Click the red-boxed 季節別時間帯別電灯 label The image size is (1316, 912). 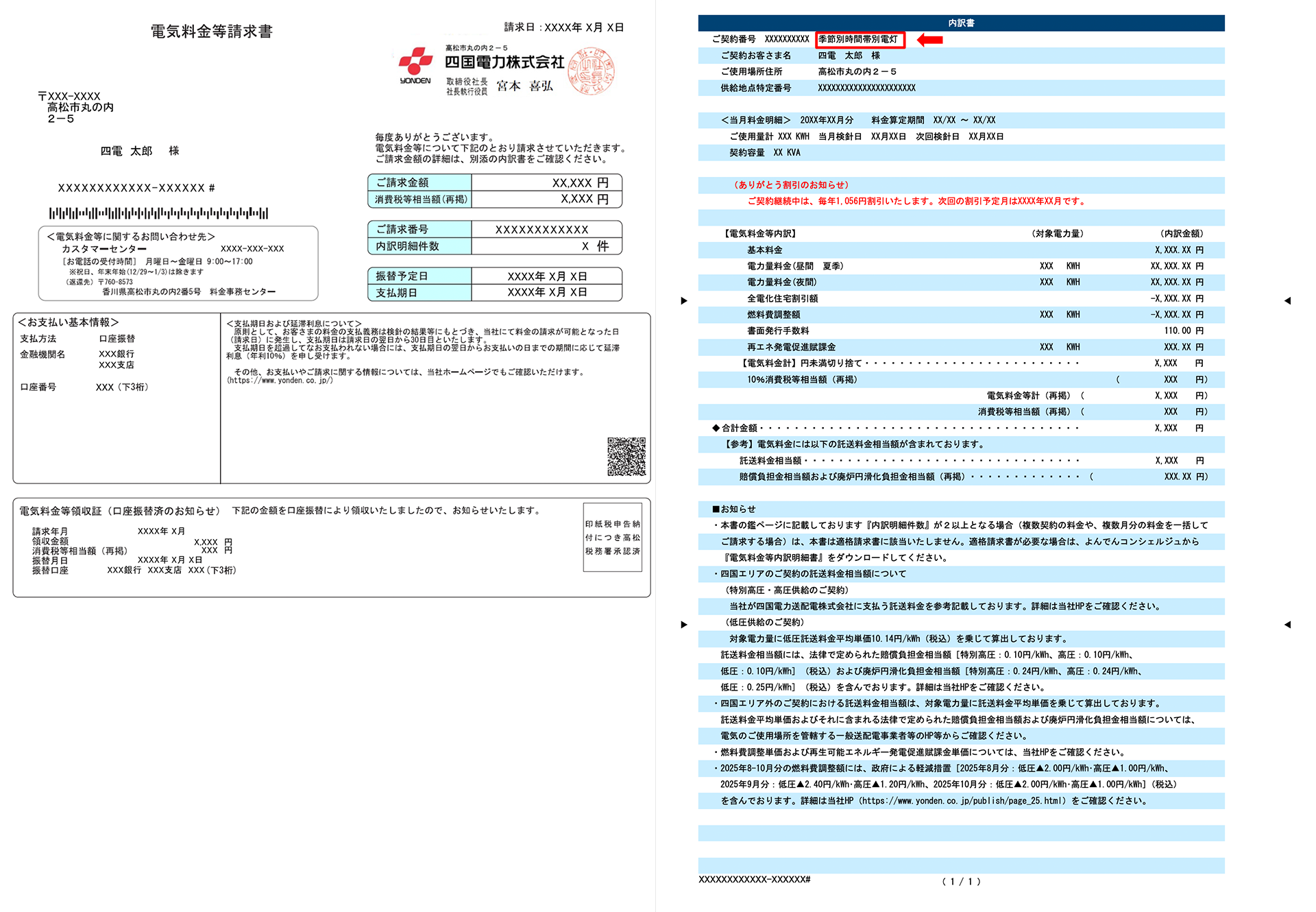[x=860, y=40]
